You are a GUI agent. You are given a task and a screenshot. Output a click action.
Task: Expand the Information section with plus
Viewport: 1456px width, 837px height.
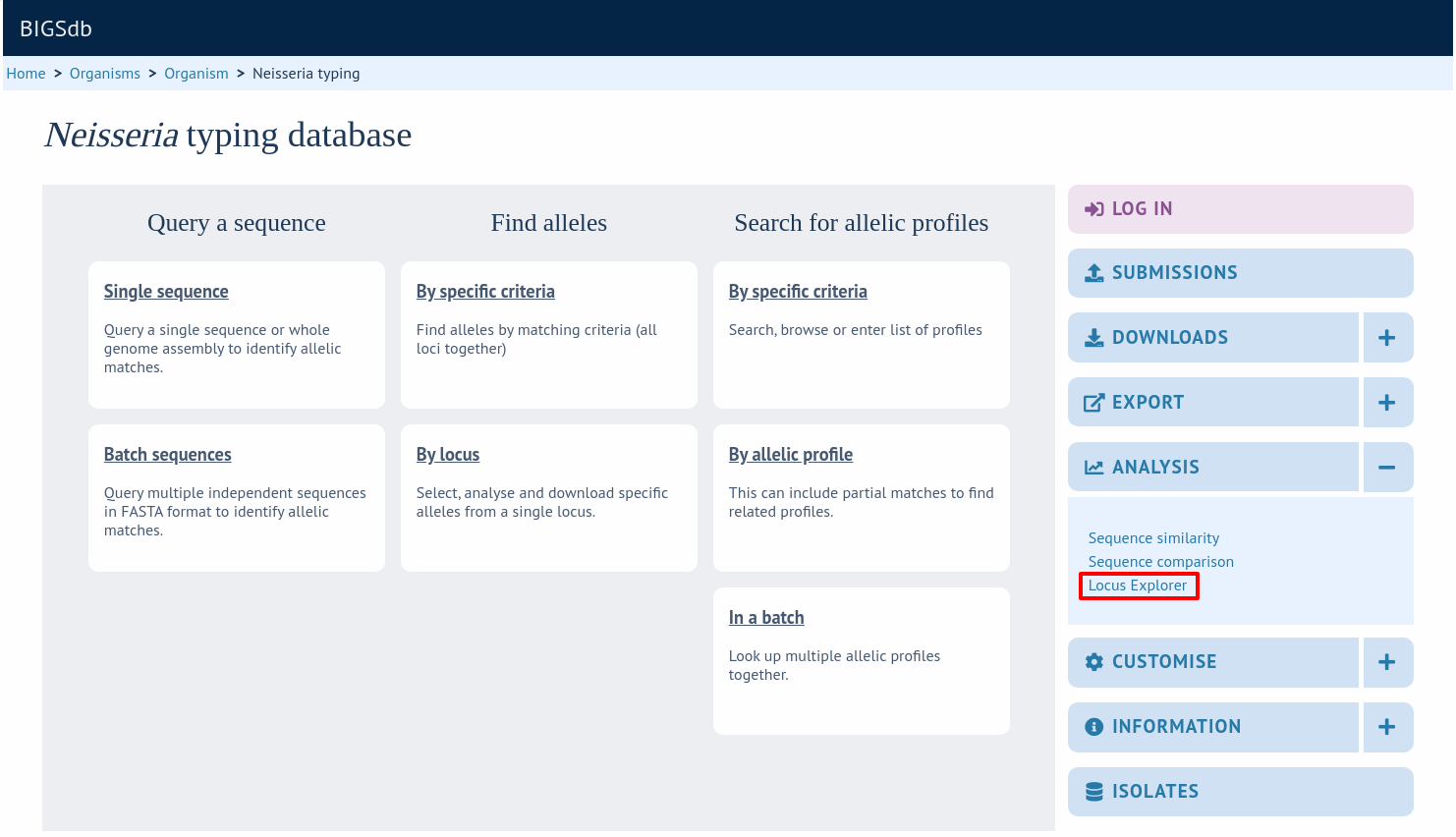click(1387, 727)
